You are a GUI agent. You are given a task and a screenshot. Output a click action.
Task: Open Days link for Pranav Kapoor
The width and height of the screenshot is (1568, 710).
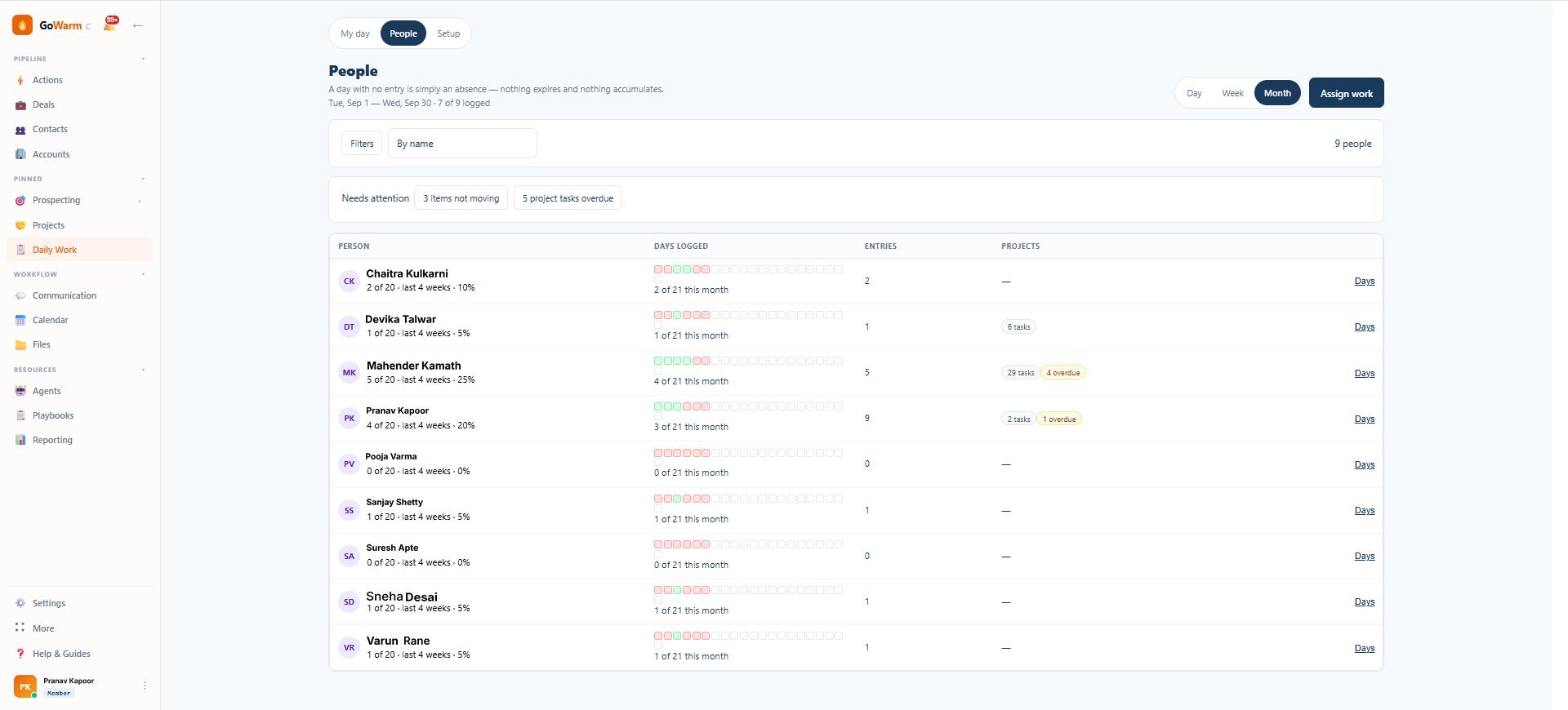click(x=1364, y=419)
